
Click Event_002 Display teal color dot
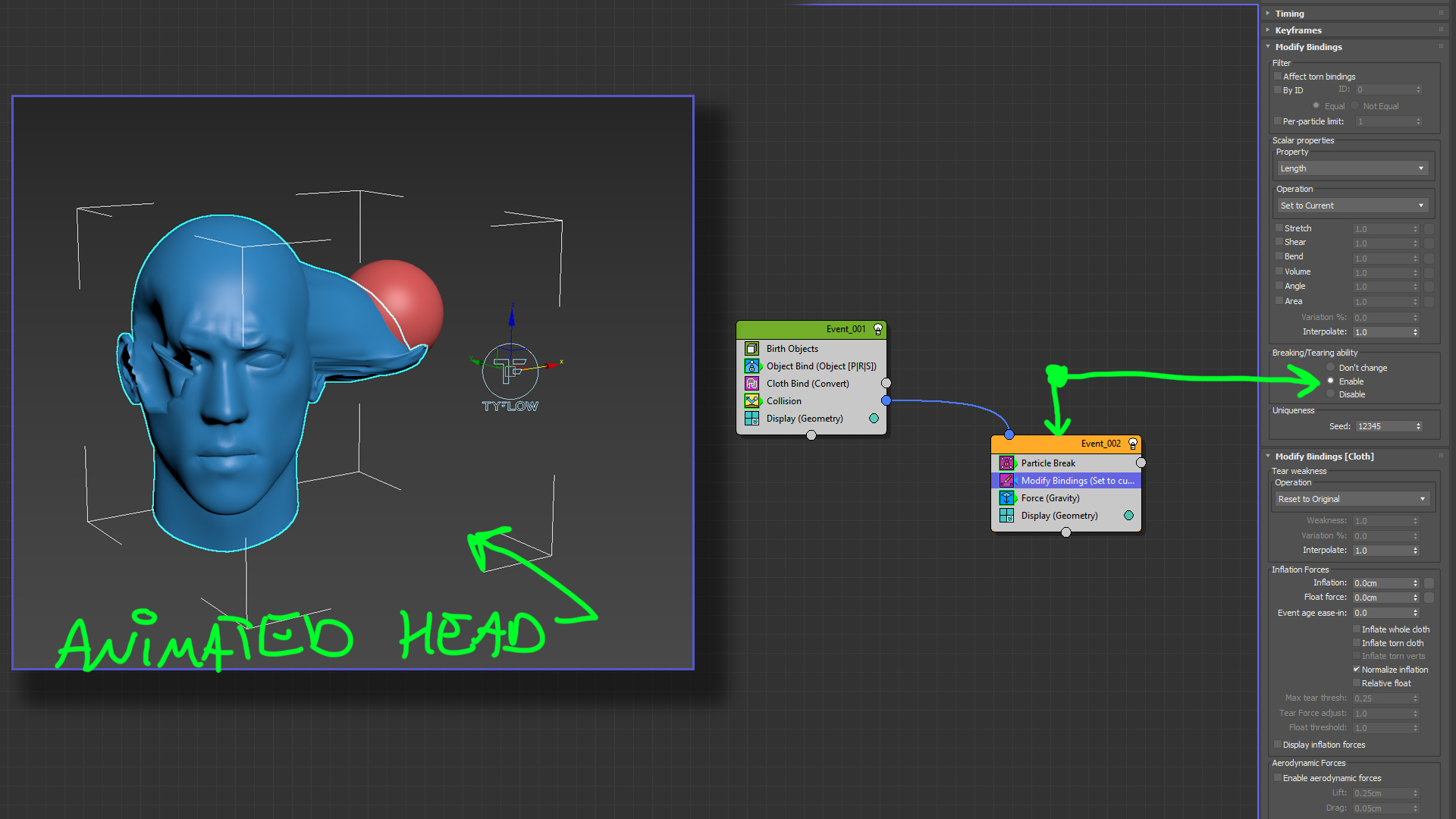pos(1128,516)
